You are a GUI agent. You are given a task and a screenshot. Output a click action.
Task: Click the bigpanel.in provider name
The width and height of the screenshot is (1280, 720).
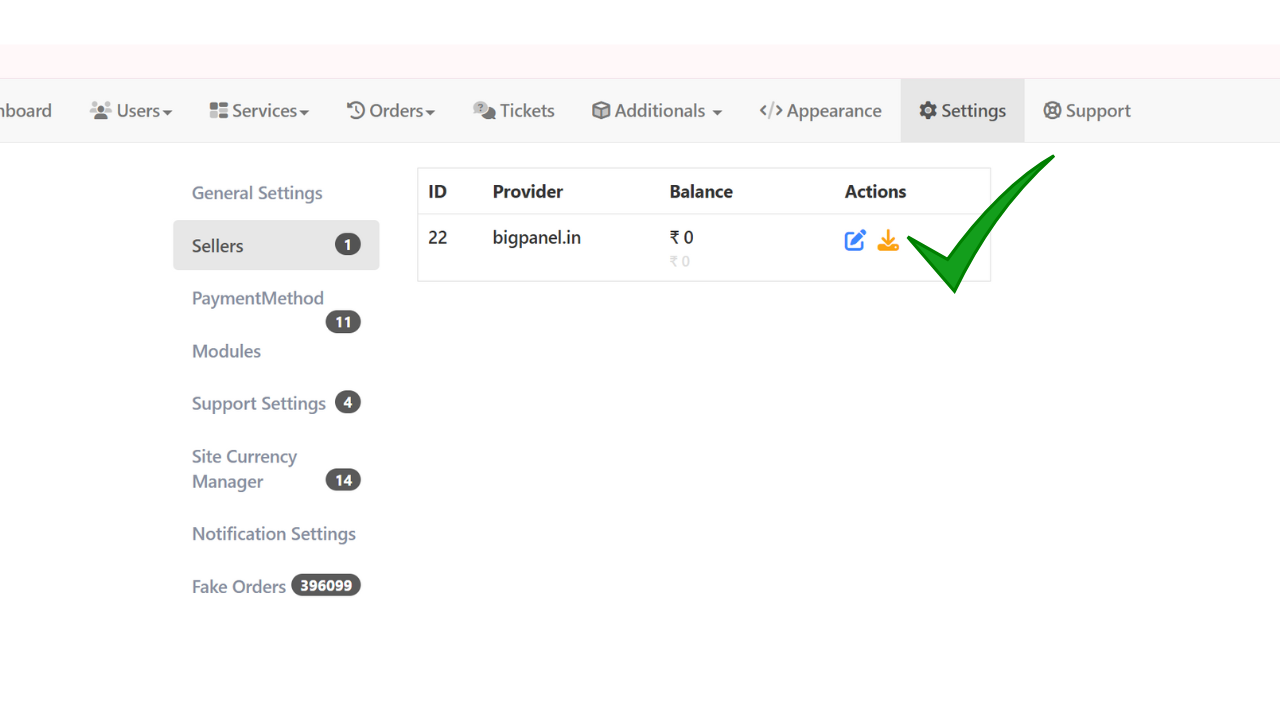tap(537, 238)
